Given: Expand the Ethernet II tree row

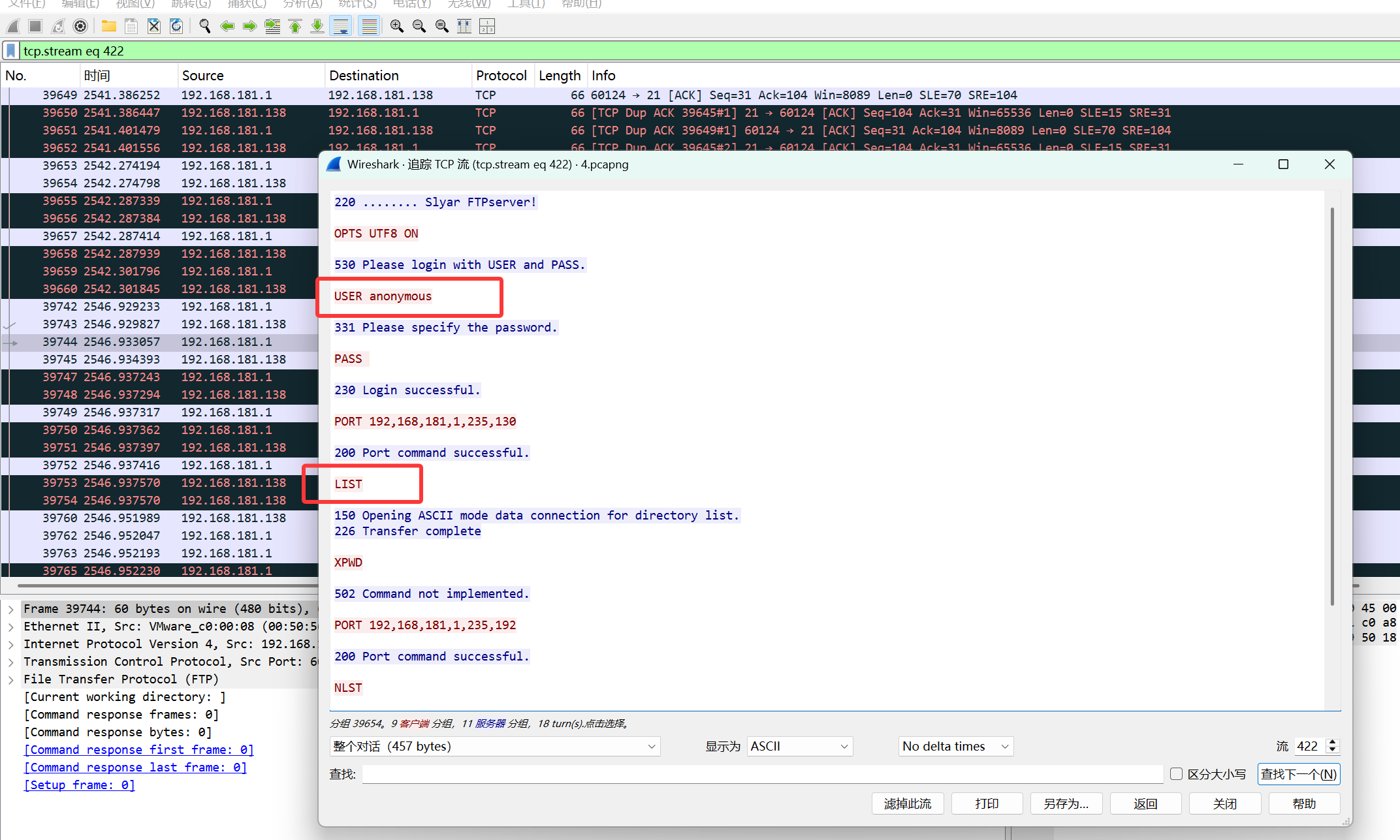Looking at the screenshot, I should 11,627.
